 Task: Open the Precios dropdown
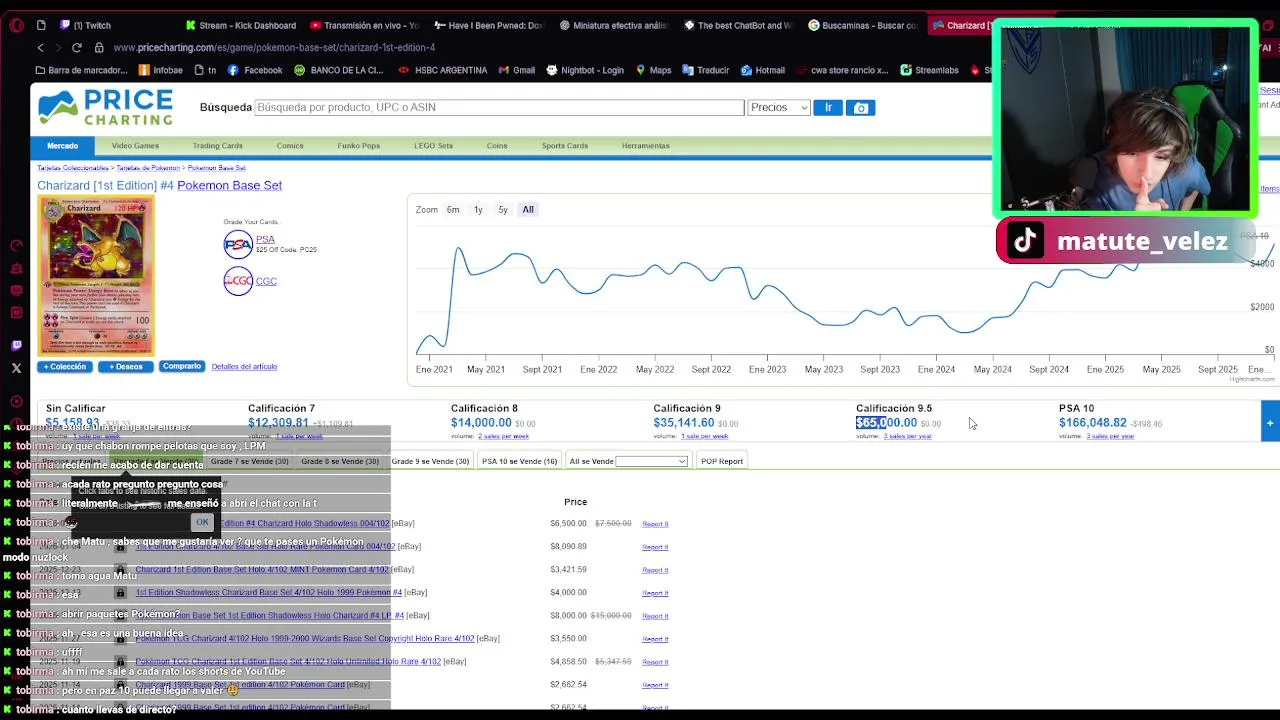(x=778, y=107)
